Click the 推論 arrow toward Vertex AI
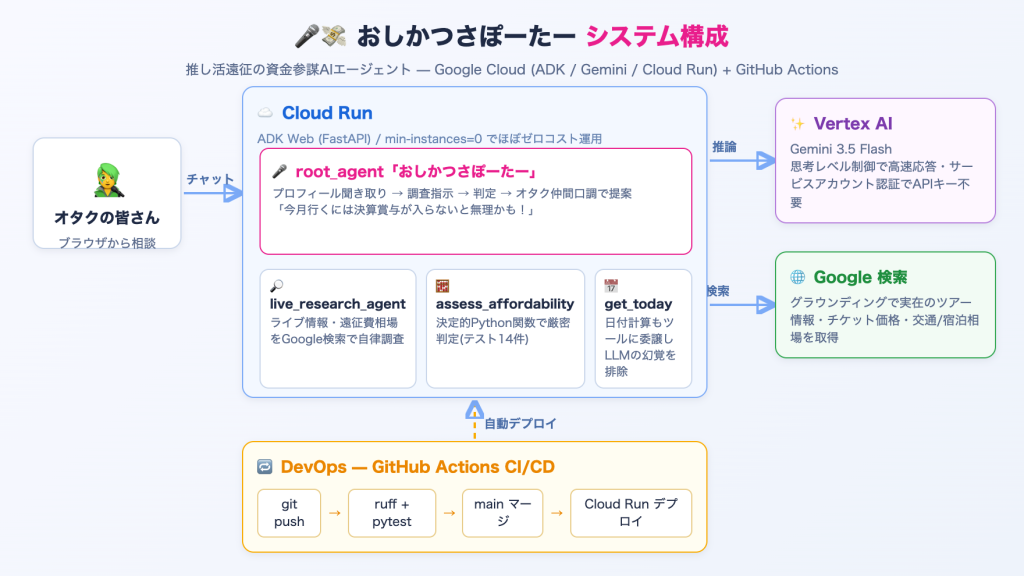 743,161
